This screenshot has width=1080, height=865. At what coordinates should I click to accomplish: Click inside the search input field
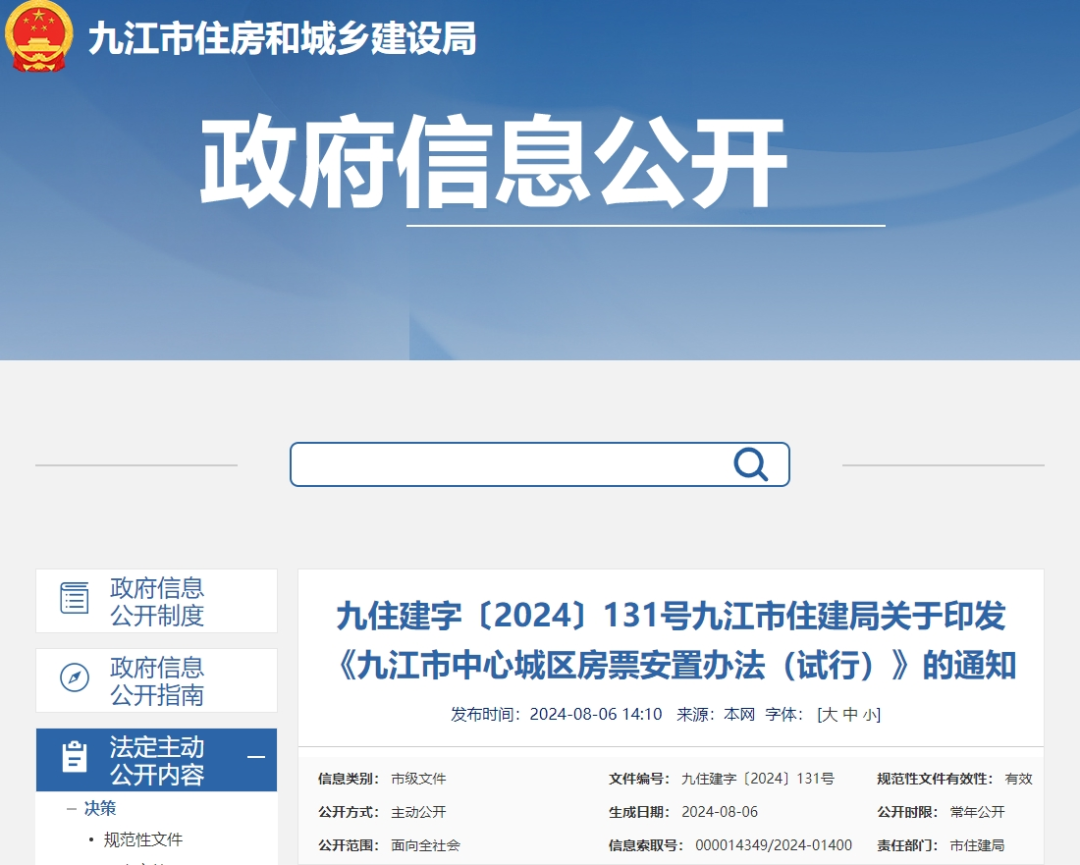click(510, 464)
